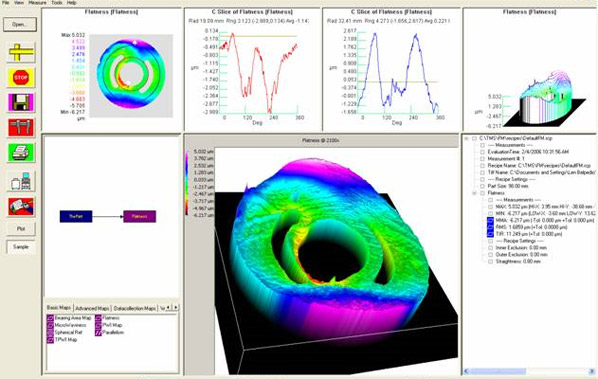Click the red STOP sign icon
This screenshot has width=598, height=379.
(21, 77)
